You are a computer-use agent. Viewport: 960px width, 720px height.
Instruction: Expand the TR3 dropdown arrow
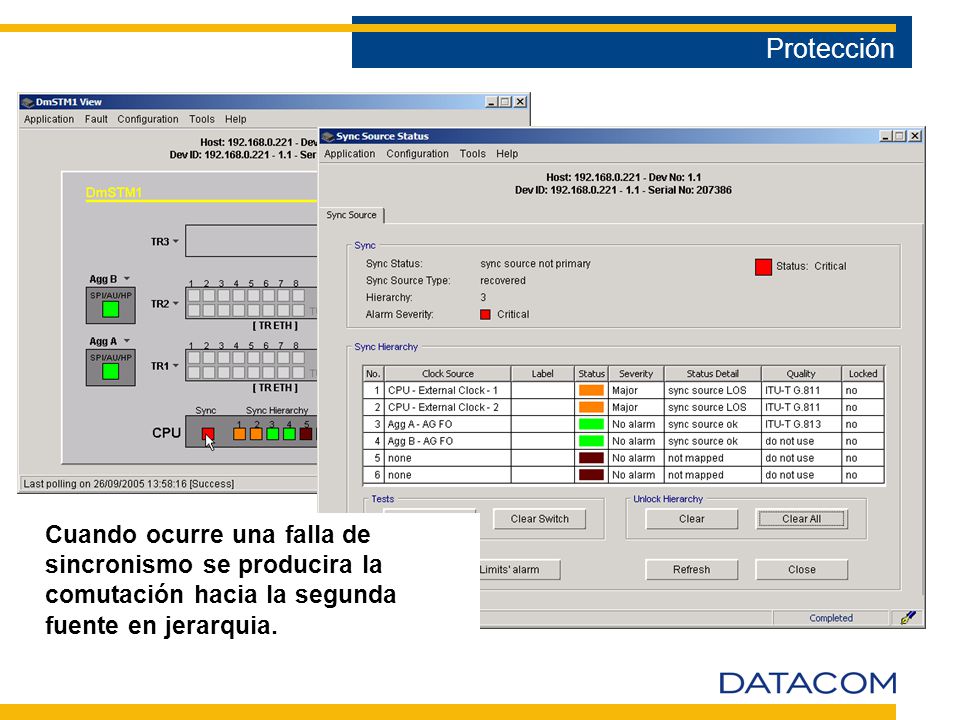coord(176,241)
